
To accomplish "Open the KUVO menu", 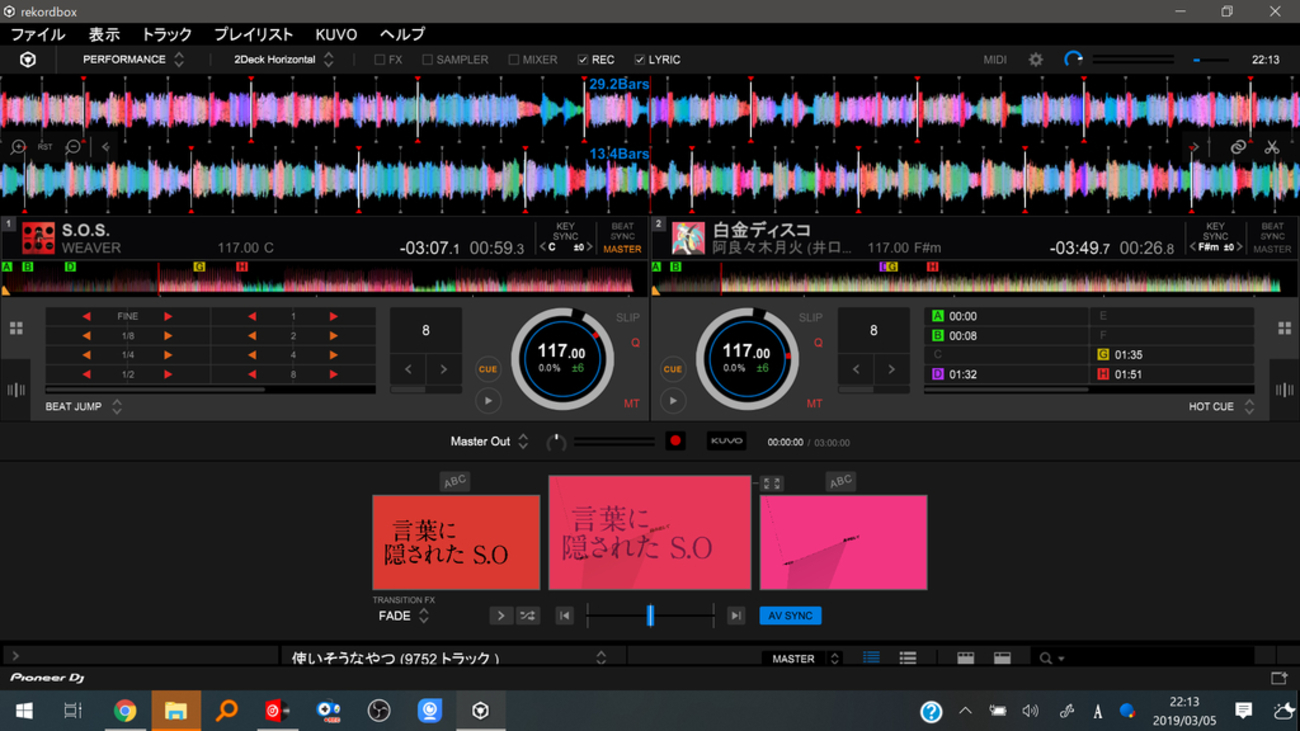I will click(x=336, y=34).
